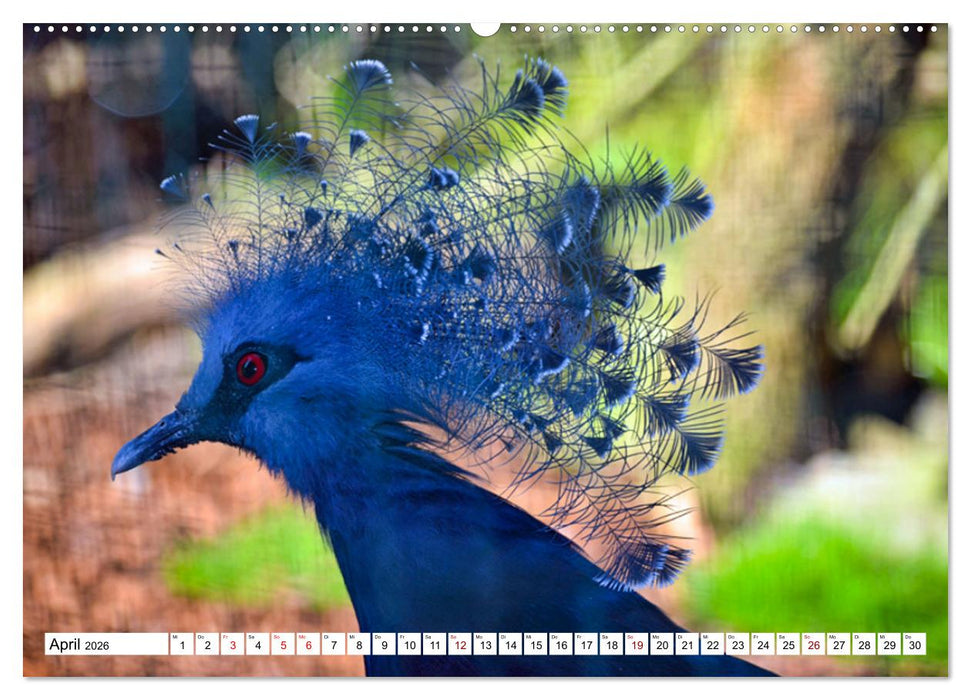Select Friday April 10 cell
This screenshot has height=700, width=971.
(x=408, y=644)
